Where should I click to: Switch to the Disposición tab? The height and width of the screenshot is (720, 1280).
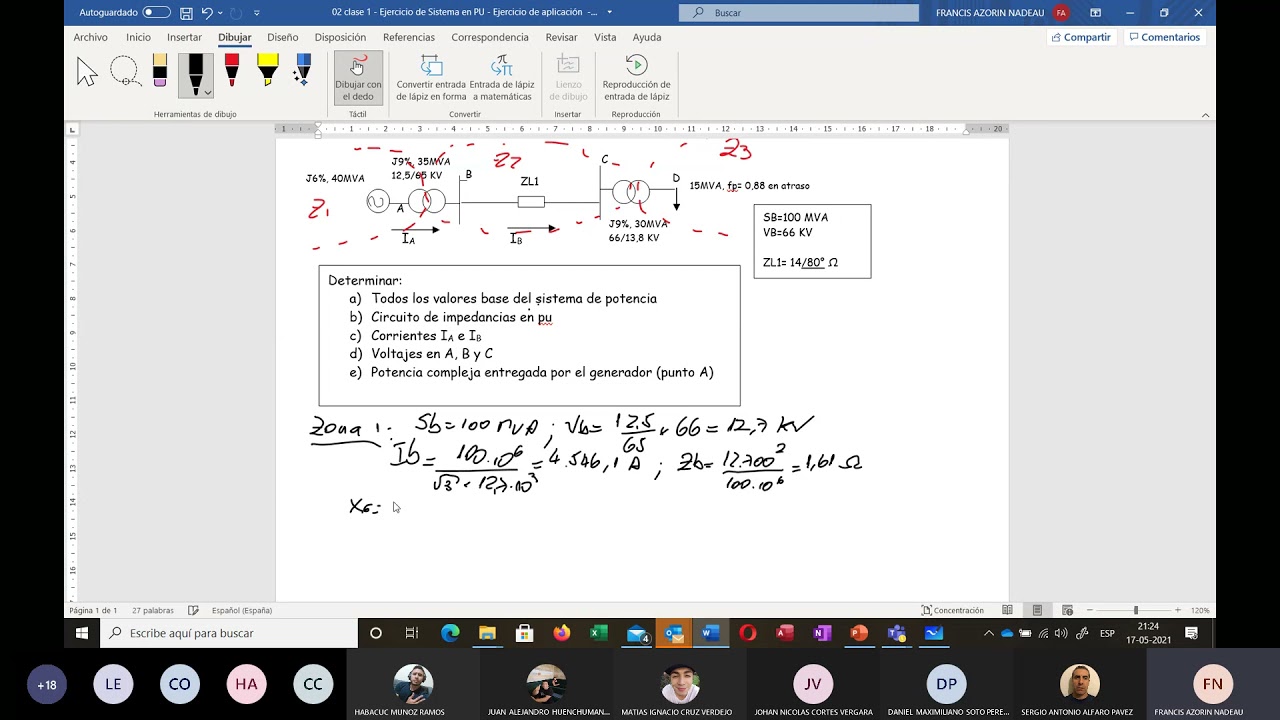click(340, 37)
